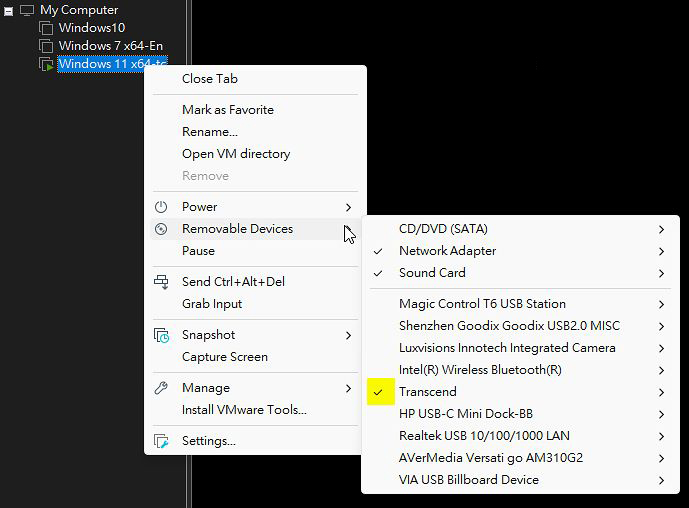Click the Windows 11 x64 VM icon
This screenshot has height=508, width=689.
point(46,64)
